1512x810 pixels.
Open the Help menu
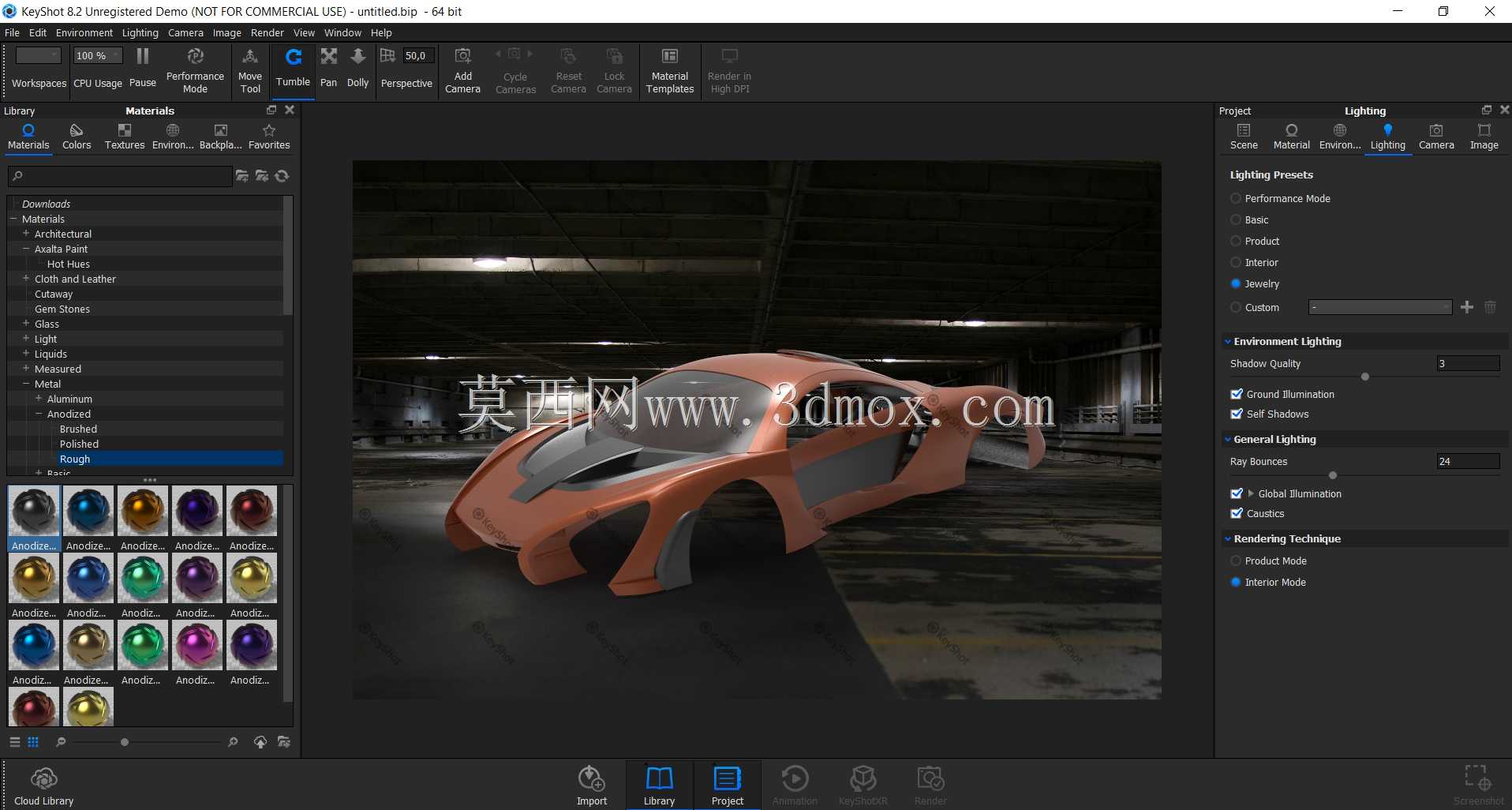tap(381, 33)
